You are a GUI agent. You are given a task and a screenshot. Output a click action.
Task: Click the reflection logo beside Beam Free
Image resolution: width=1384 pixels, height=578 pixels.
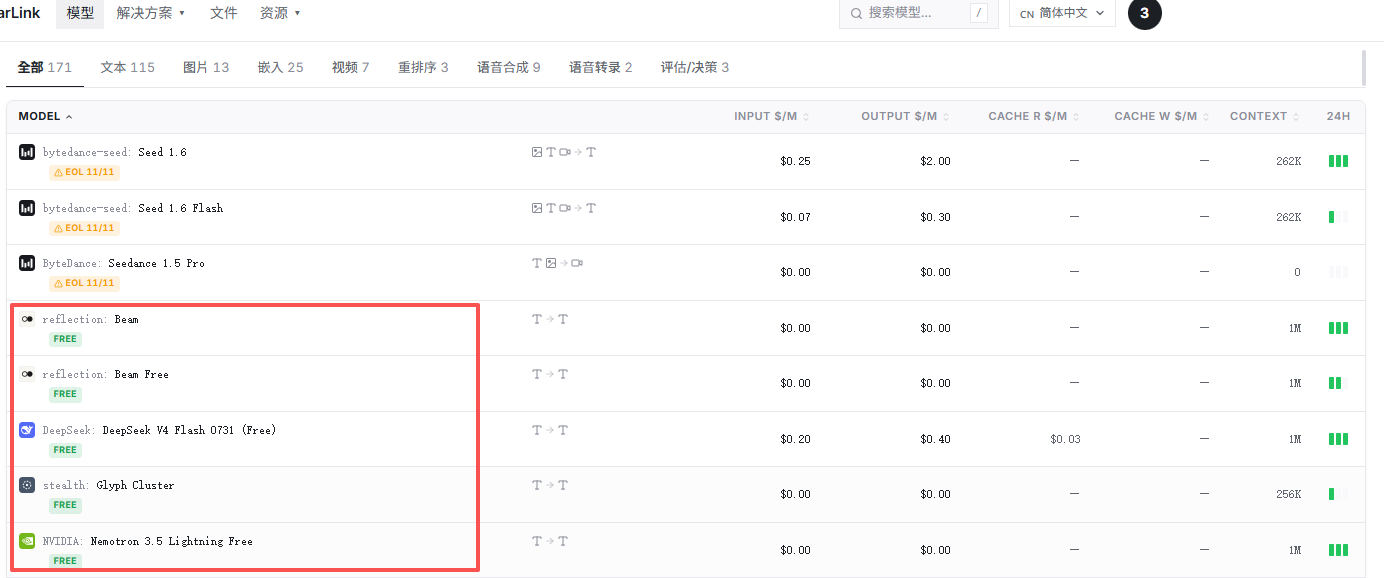point(27,374)
